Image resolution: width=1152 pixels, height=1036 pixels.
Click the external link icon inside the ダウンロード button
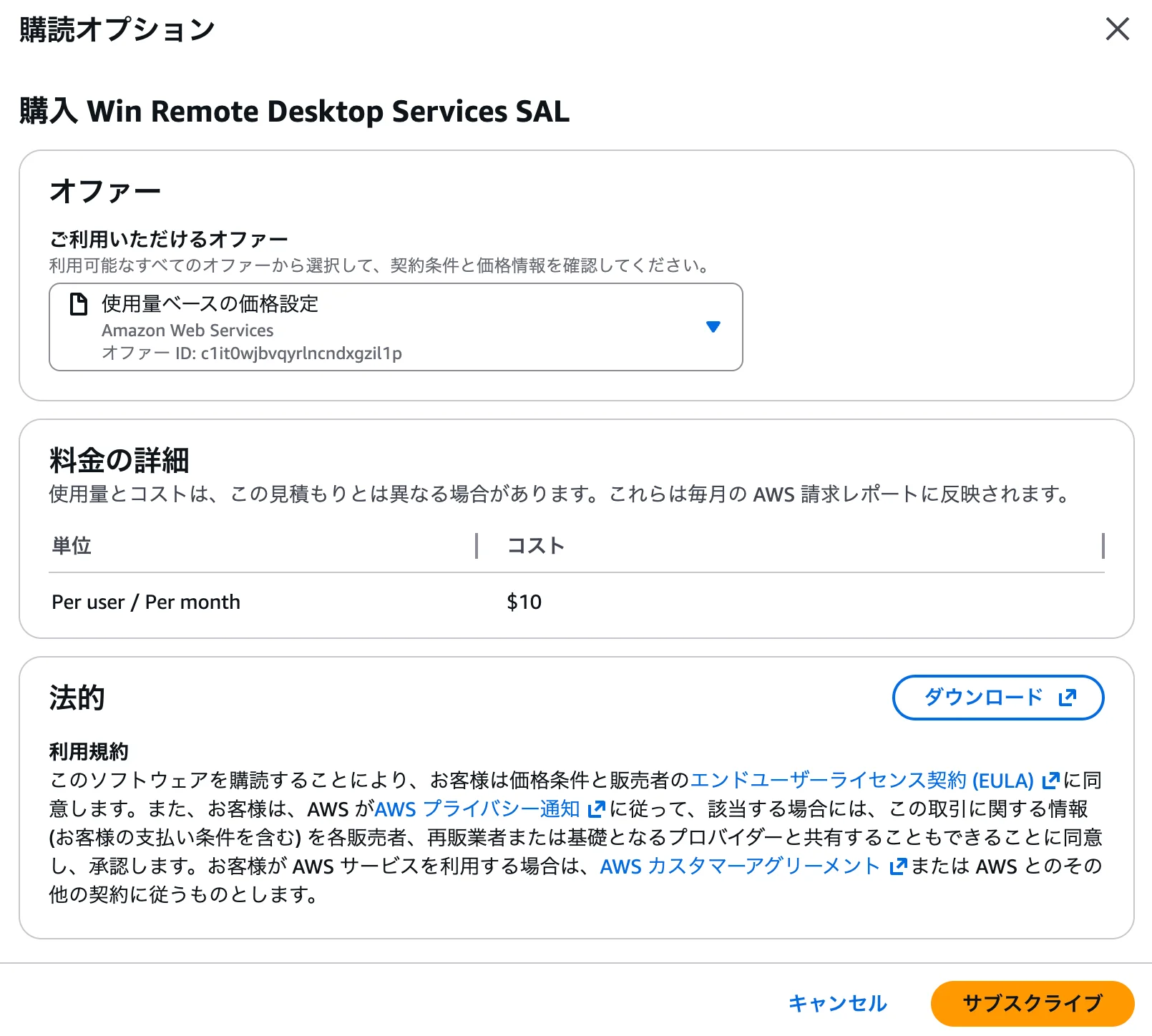[1068, 697]
